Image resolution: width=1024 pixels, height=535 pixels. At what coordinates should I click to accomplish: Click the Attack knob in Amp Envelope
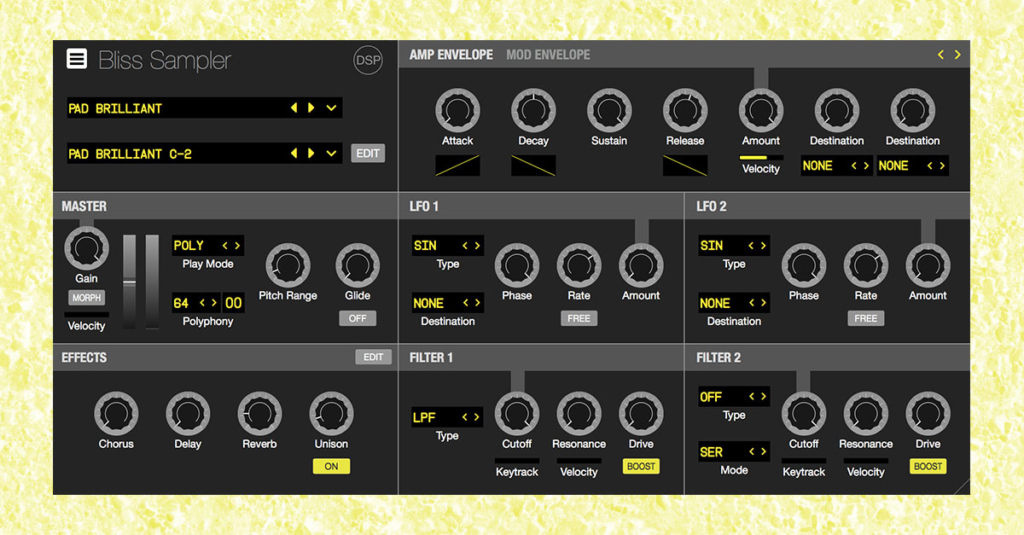point(457,110)
